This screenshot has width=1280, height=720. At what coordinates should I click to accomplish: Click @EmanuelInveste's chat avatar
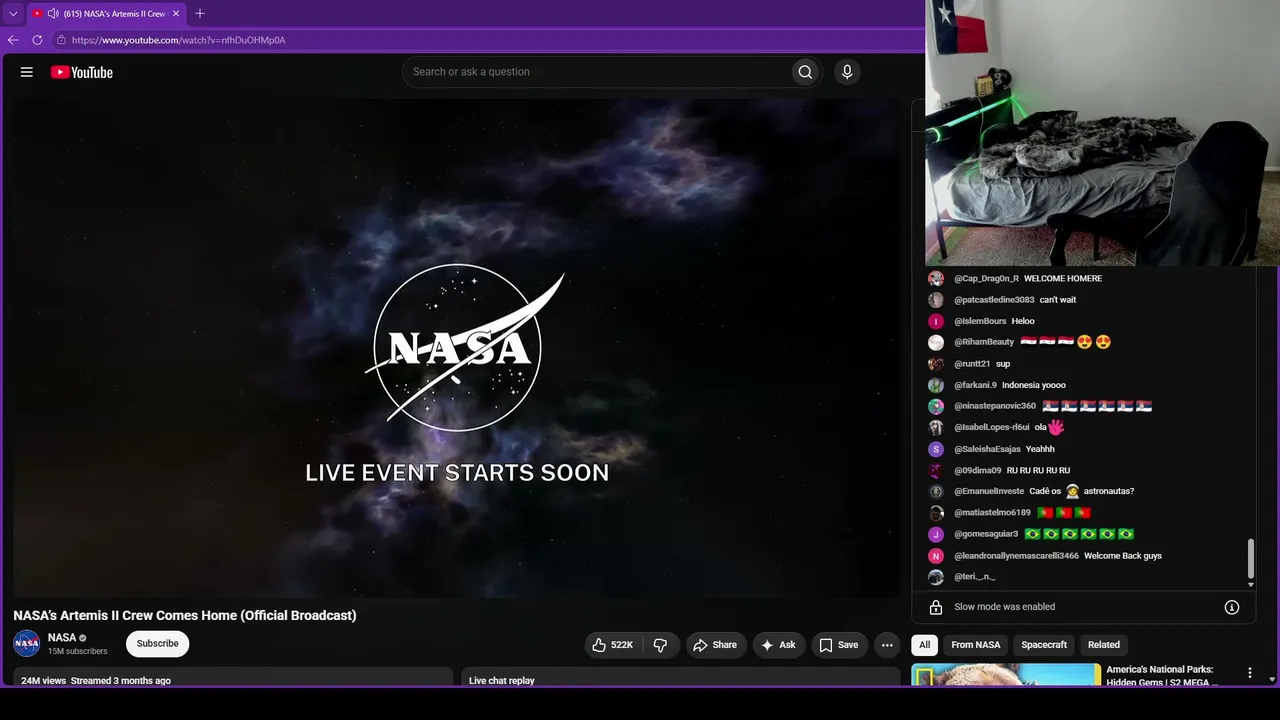[x=936, y=491]
